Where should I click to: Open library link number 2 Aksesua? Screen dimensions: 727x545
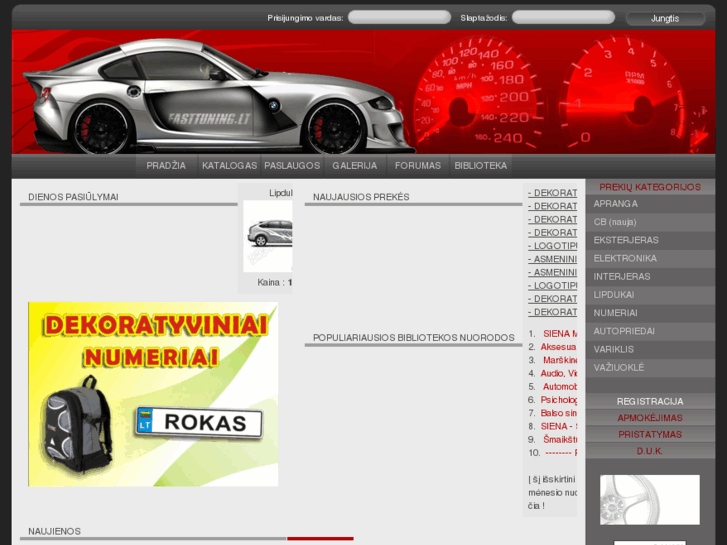point(559,347)
